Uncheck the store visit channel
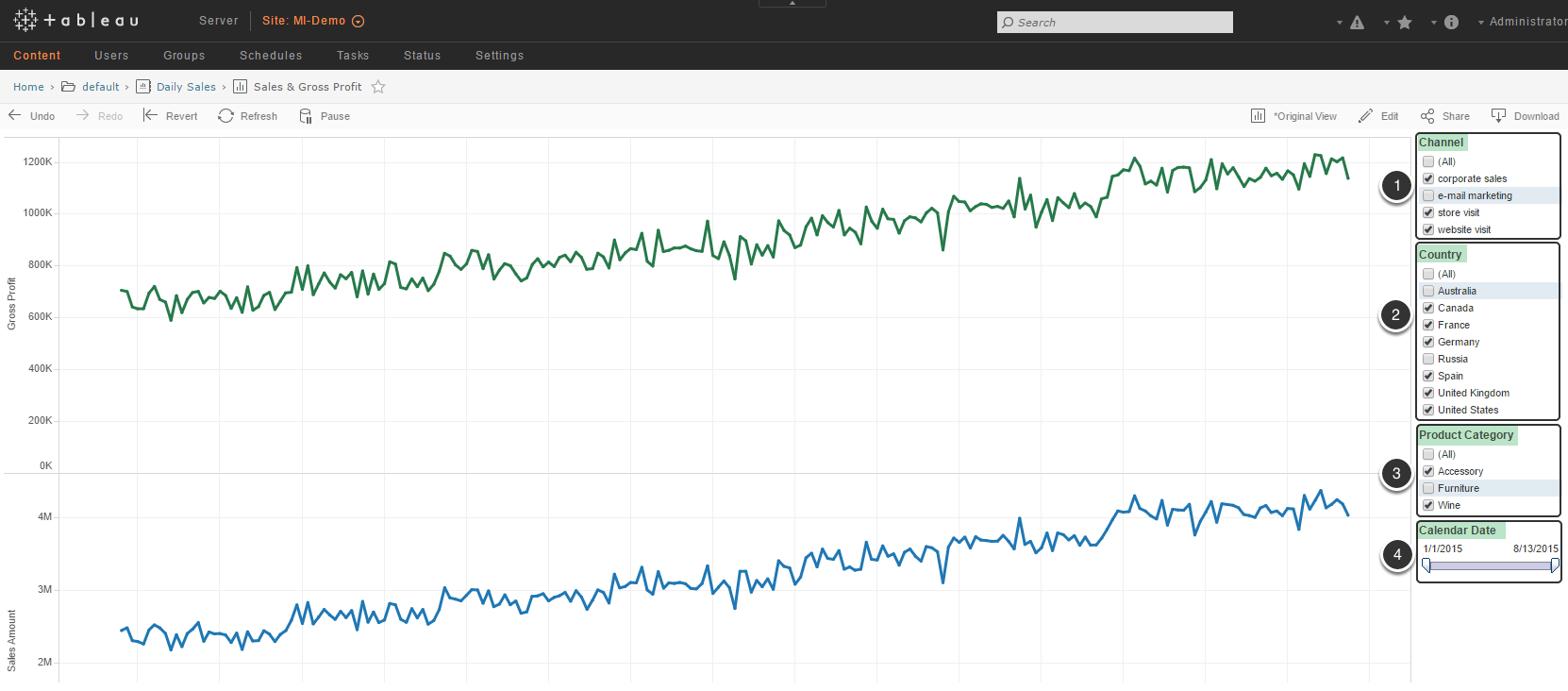Image resolution: width=1568 pixels, height=691 pixels. click(x=1428, y=212)
